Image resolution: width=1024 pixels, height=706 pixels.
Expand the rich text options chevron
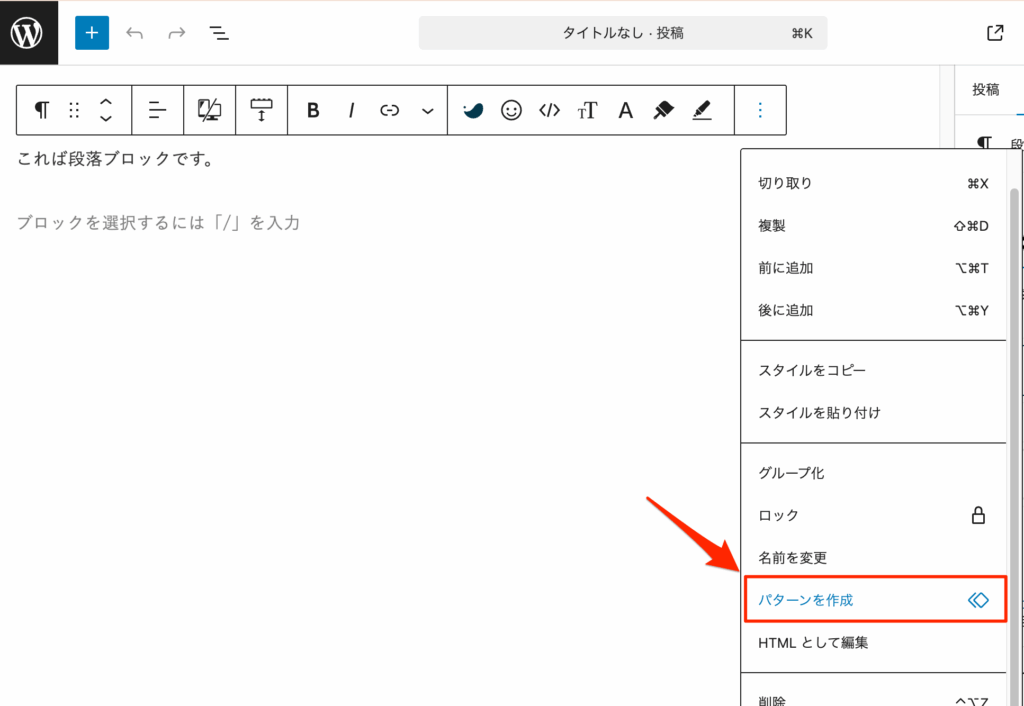coord(427,110)
